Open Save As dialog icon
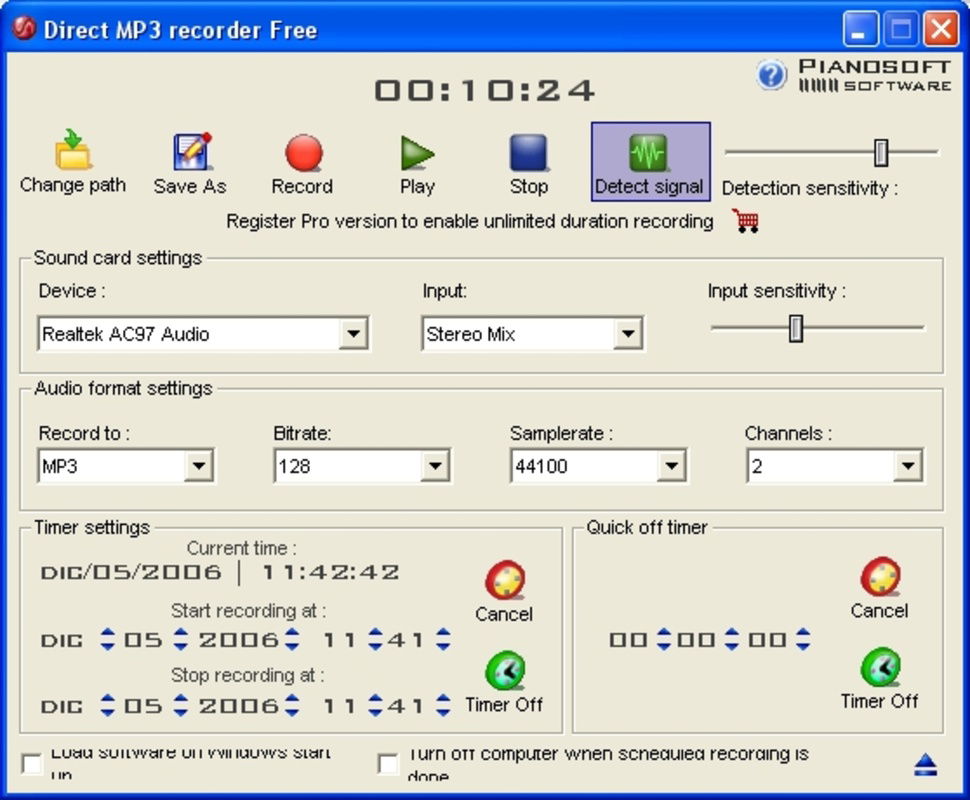 pos(192,151)
